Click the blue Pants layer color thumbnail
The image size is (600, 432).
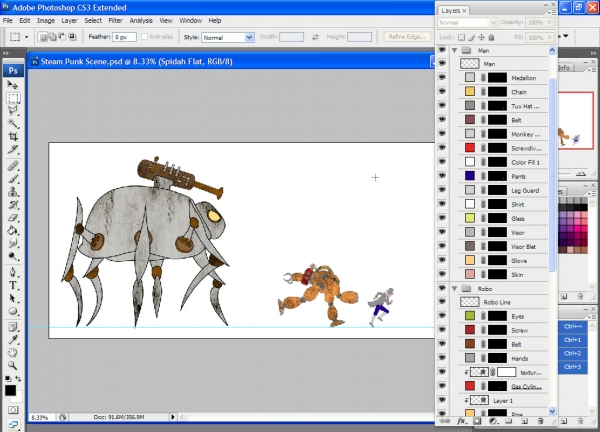point(470,176)
